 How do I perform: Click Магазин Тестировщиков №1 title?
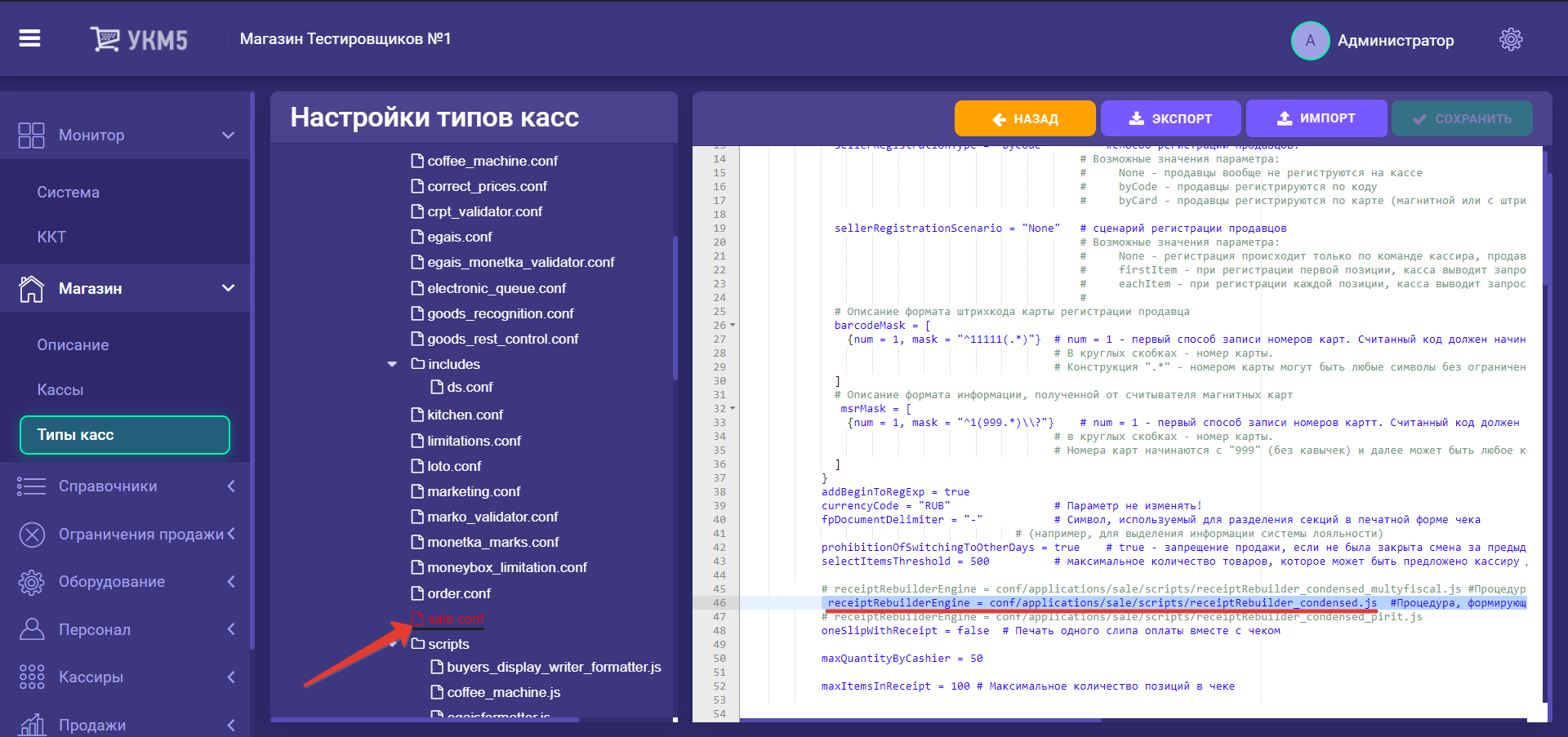pos(345,39)
